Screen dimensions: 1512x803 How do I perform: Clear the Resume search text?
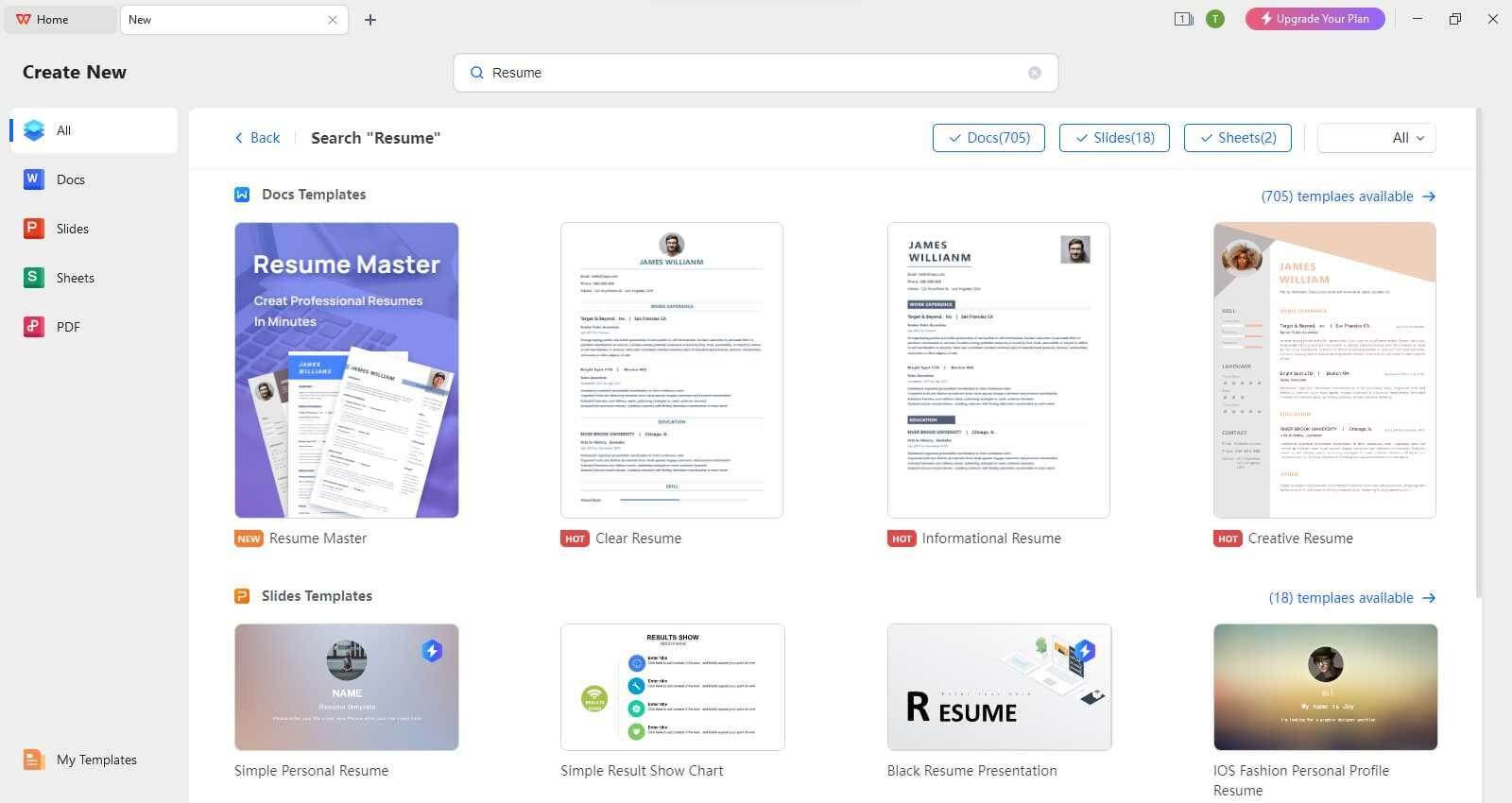pos(1035,73)
